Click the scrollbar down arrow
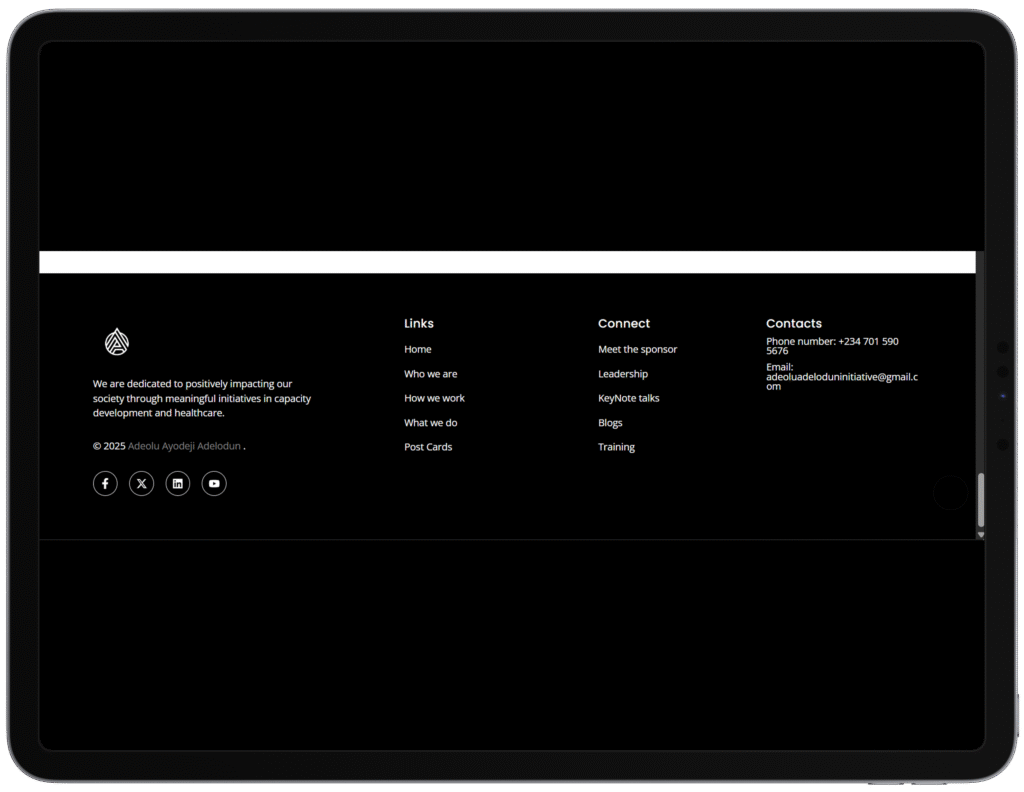This screenshot has width=1024, height=792. (x=981, y=535)
